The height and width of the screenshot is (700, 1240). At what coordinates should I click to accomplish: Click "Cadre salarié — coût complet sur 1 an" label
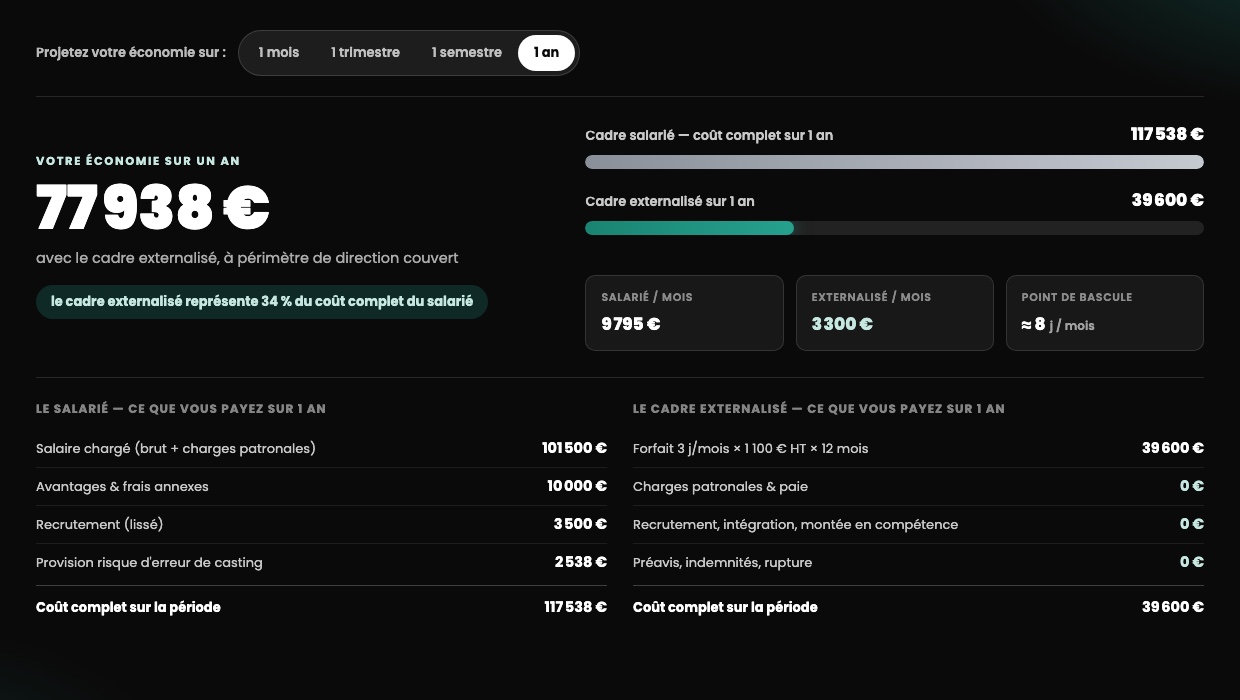[x=709, y=135]
